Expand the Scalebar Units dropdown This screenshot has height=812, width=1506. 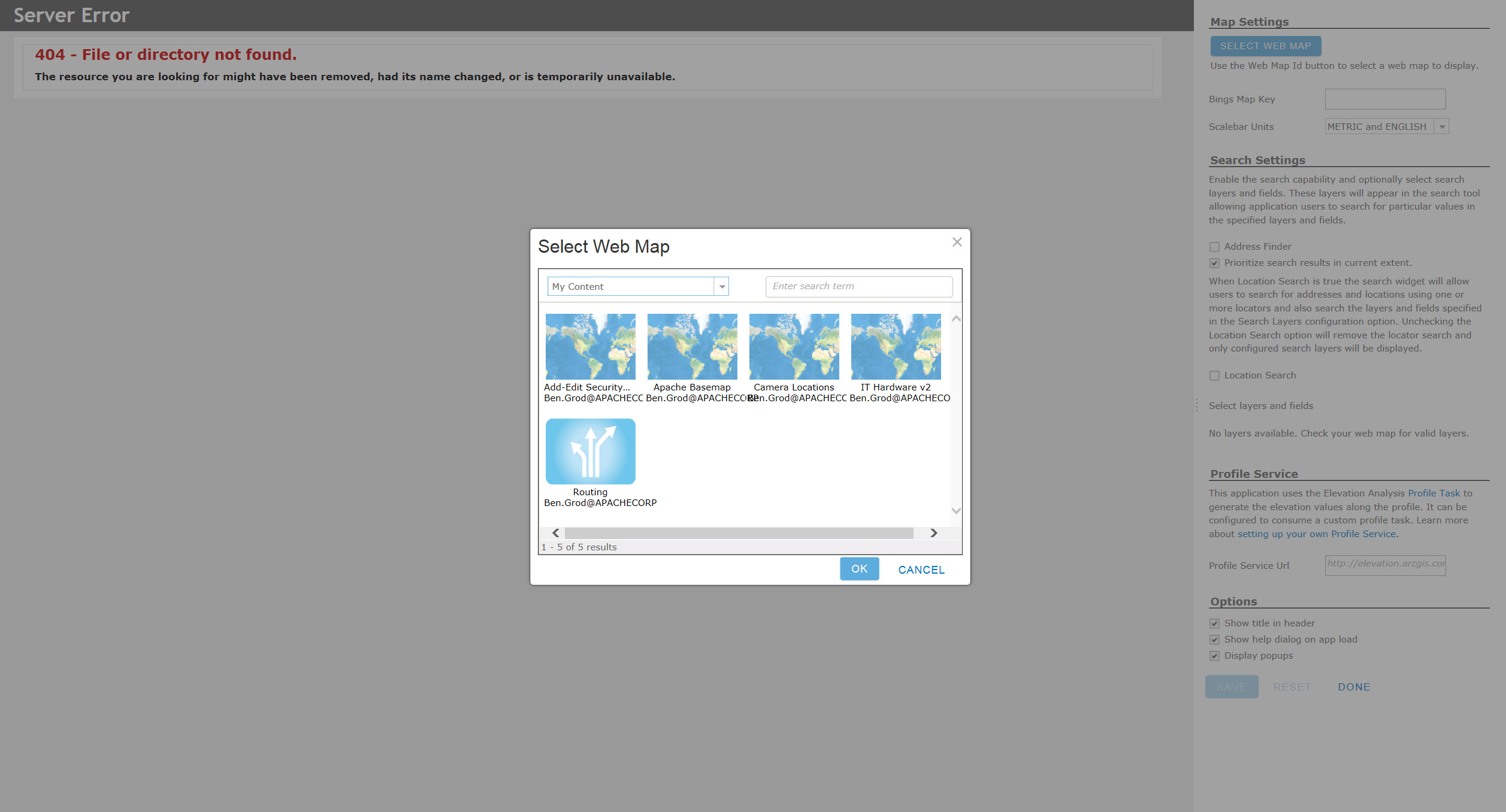point(1442,127)
